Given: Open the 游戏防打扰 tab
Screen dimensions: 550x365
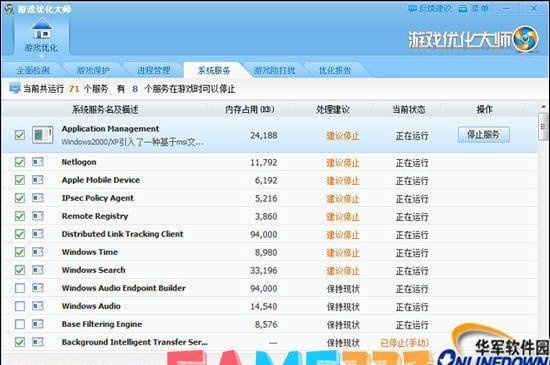Looking at the screenshot, I should pos(274,70).
